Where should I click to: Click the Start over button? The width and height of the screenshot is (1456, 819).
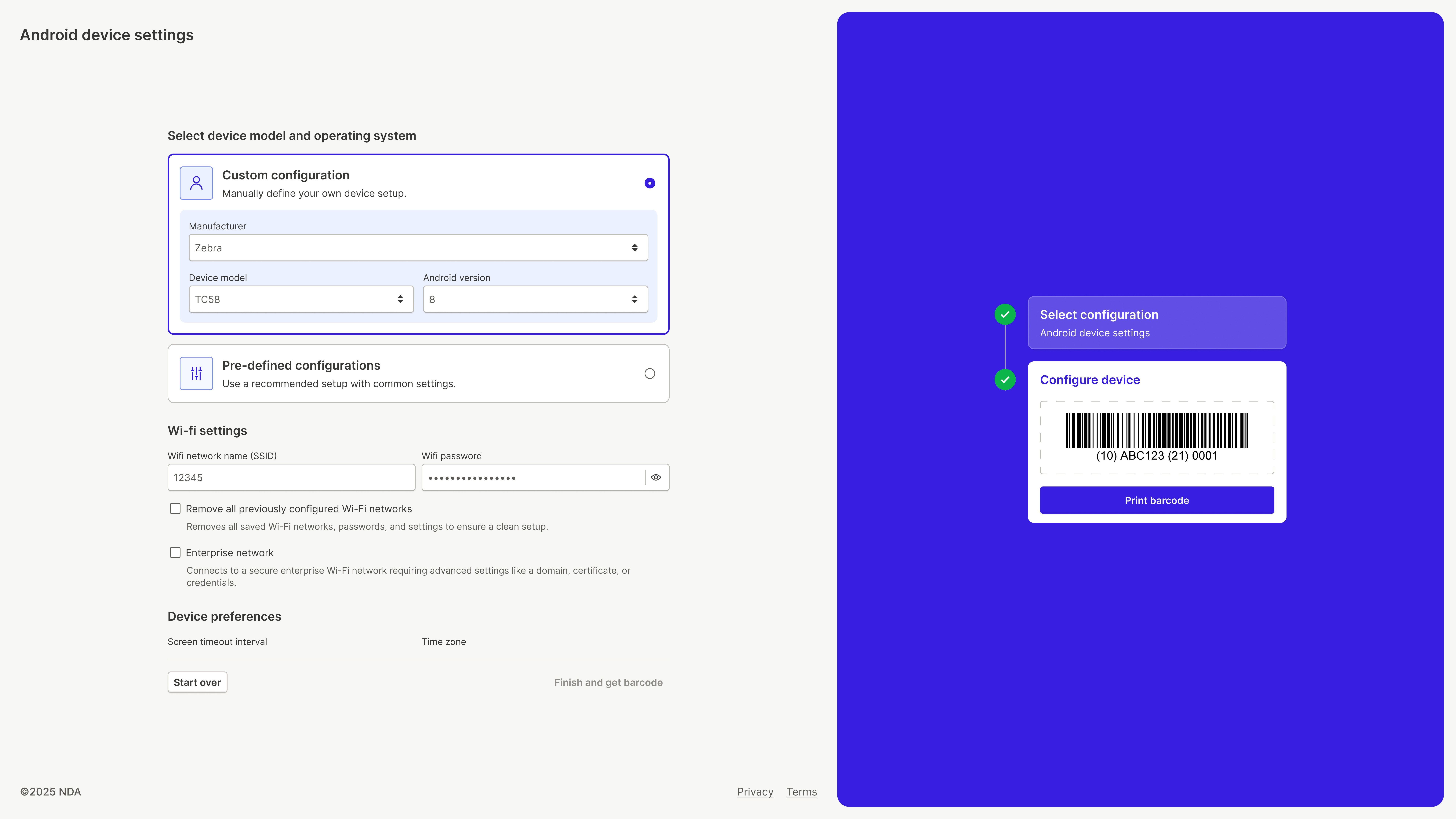click(197, 682)
